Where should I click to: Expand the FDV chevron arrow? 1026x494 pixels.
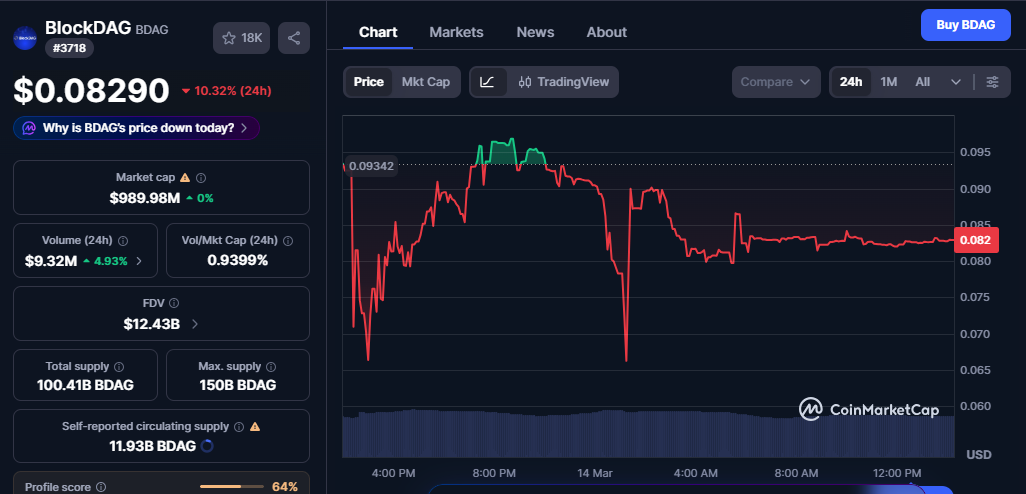coord(195,324)
